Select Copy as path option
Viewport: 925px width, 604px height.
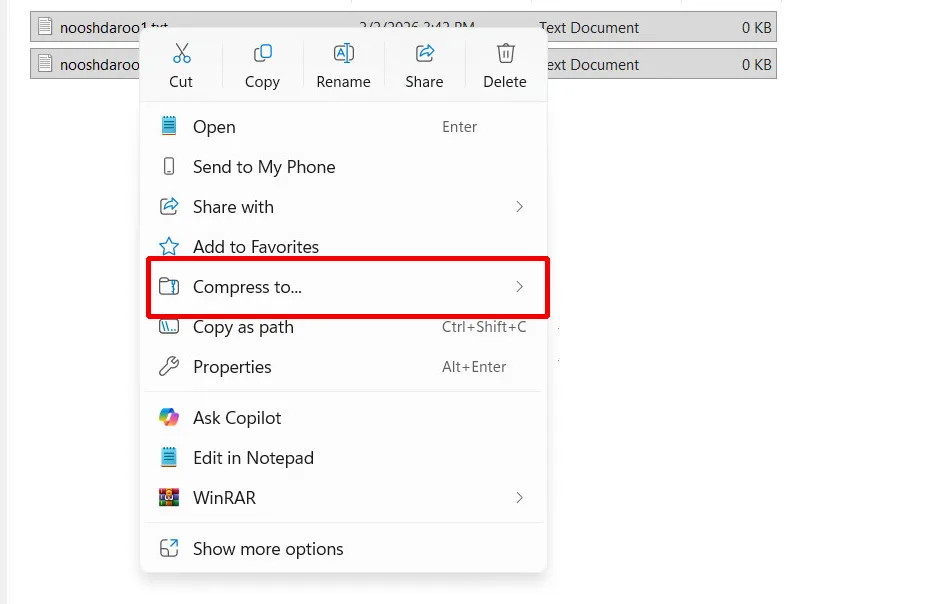point(243,327)
